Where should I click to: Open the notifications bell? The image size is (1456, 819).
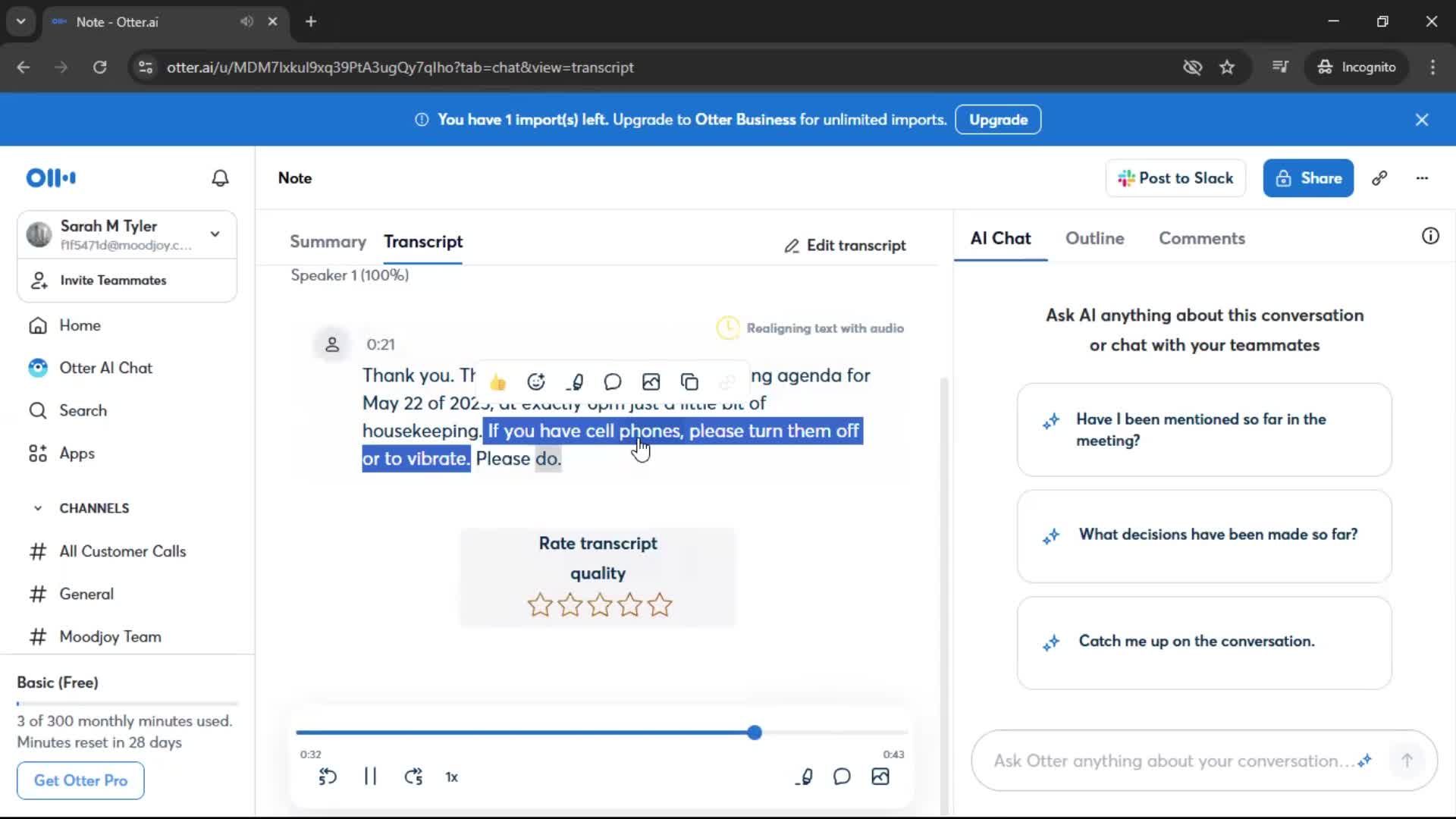click(x=220, y=178)
